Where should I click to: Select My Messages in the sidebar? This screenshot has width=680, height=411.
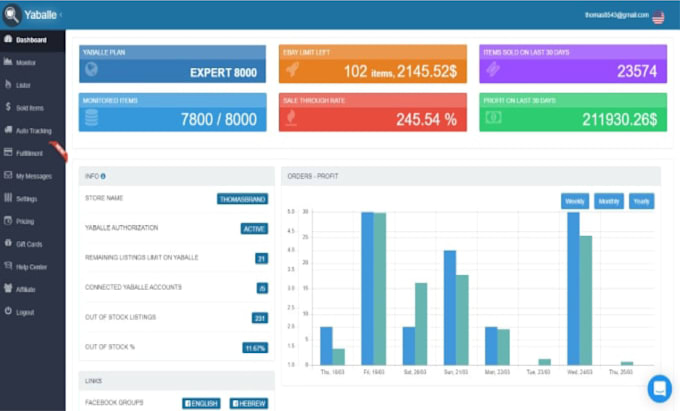point(33,176)
